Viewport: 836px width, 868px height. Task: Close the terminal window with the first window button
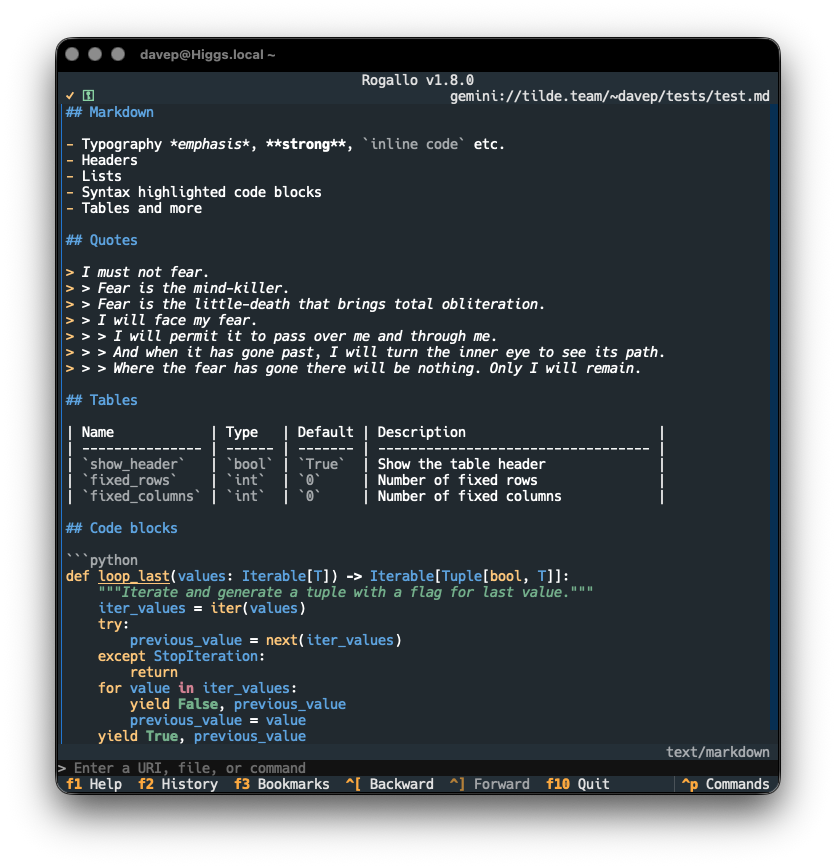[x=72, y=54]
